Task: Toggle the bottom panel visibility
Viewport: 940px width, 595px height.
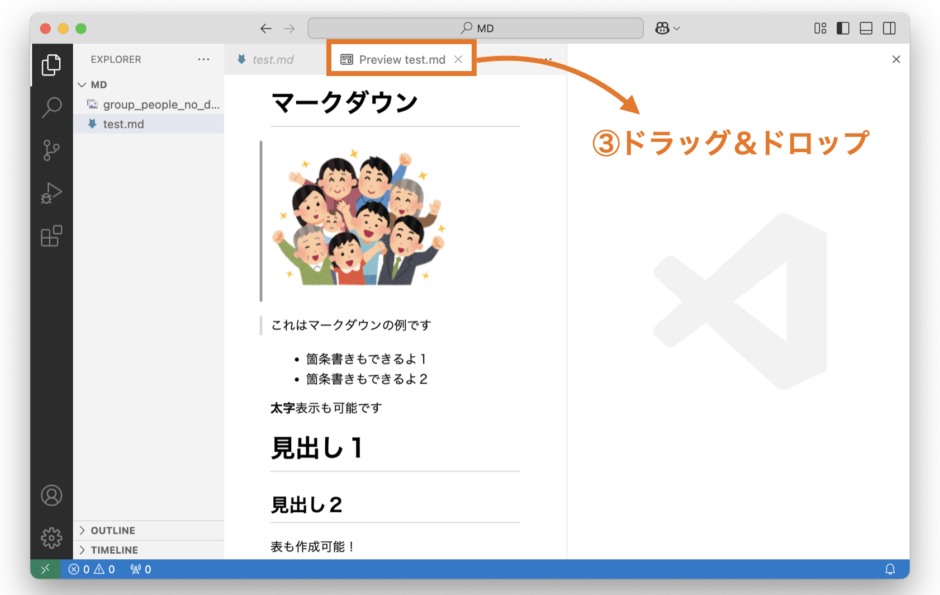Action: coord(865,28)
